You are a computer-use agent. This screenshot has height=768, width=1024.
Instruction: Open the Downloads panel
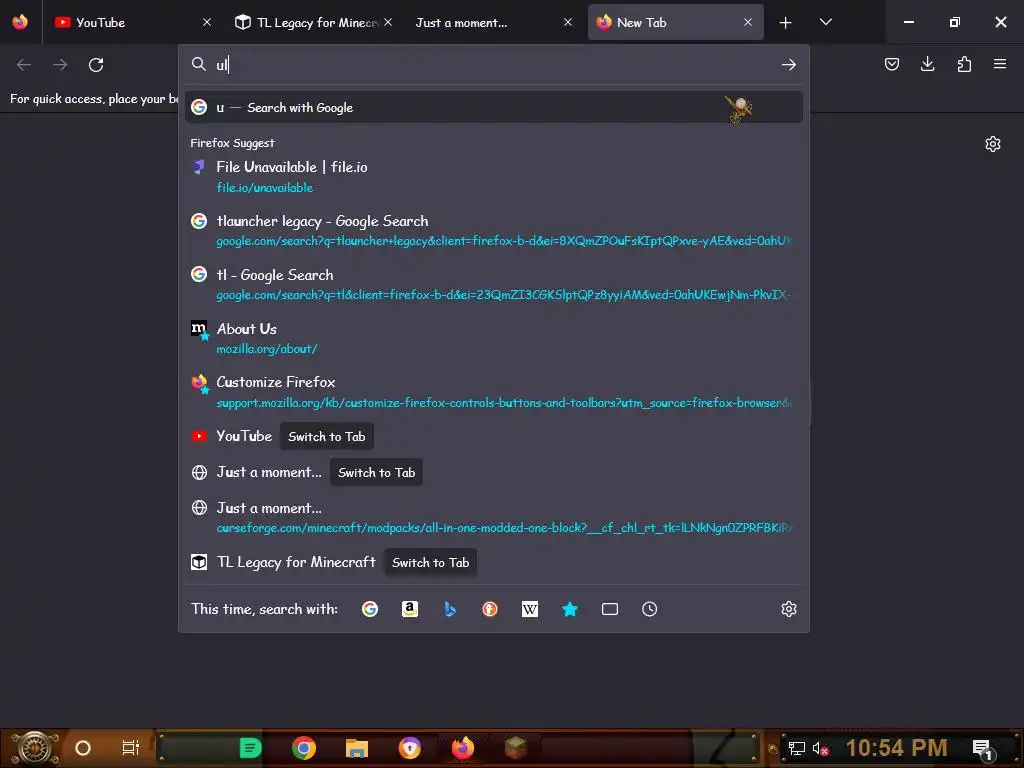point(927,64)
